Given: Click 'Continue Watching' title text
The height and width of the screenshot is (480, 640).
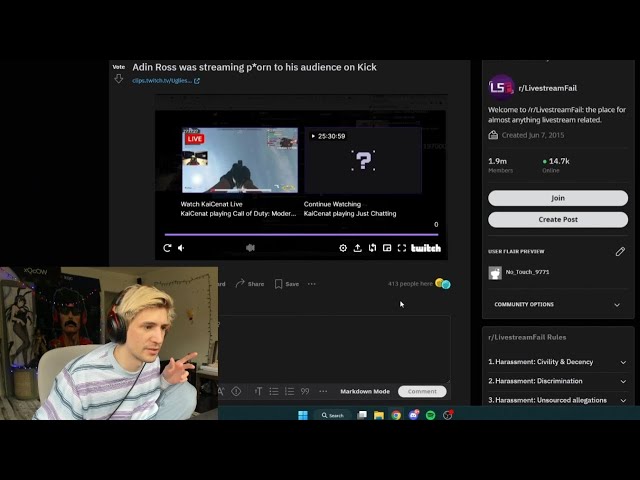Looking at the screenshot, I should (x=332, y=204).
